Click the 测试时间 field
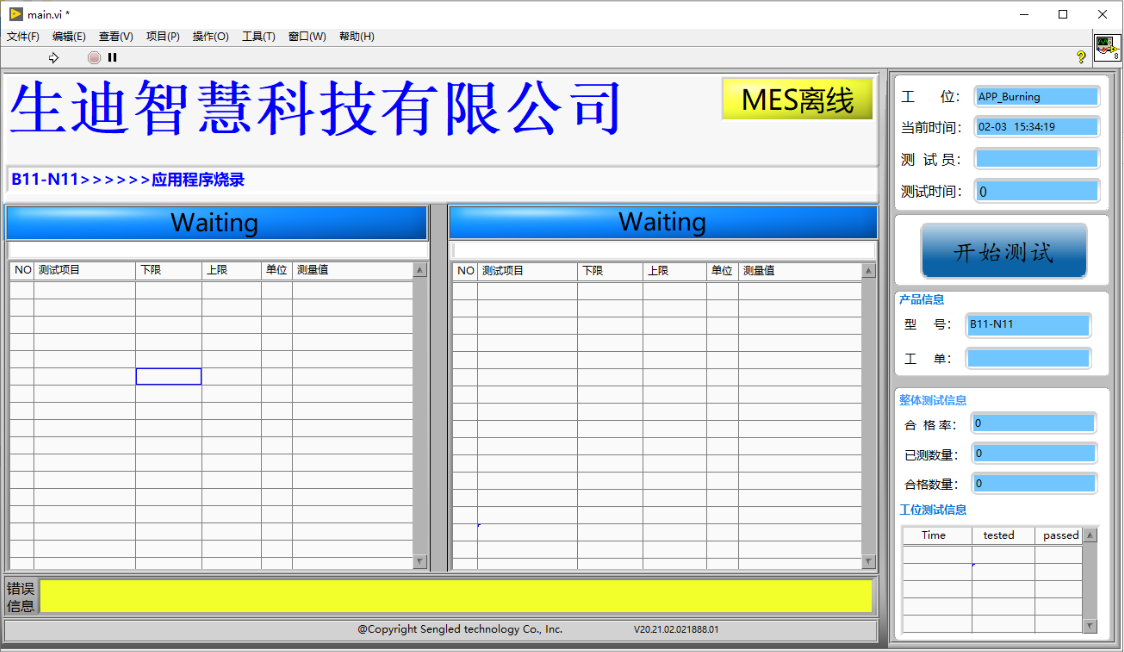This screenshot has height=652, width=1124. pyautogui.click(x=1037, y=191)
